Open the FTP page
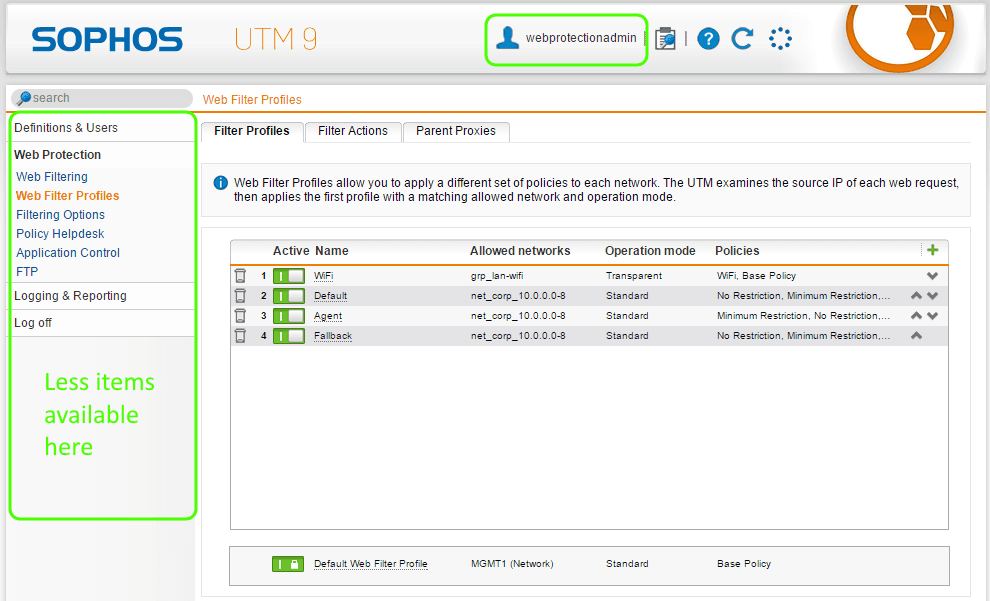Viewport: 990px width, 601px height. 27,271
